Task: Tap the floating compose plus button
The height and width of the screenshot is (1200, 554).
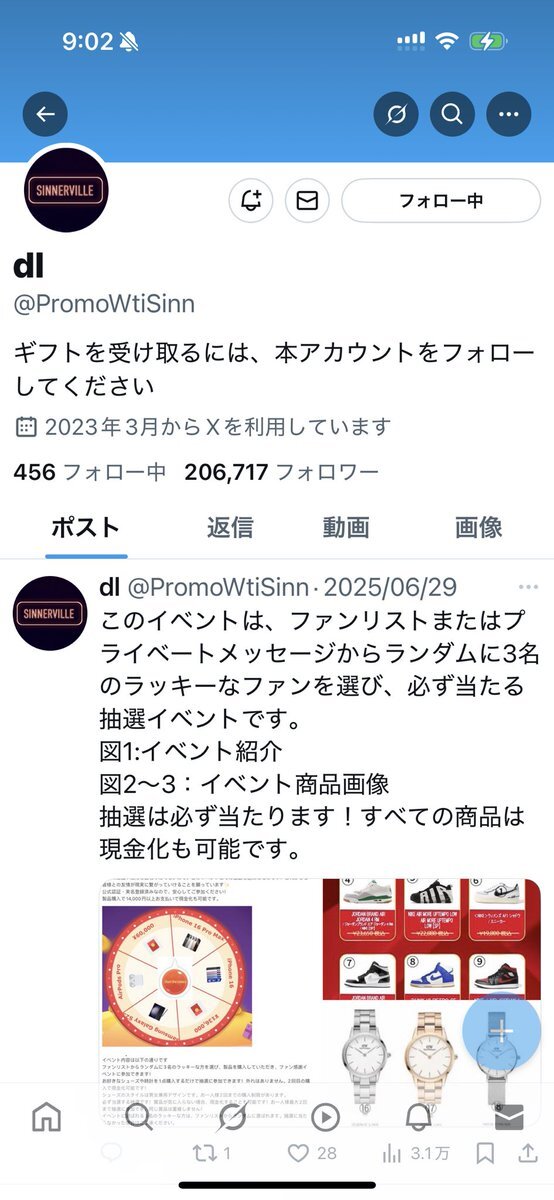Action: (x=502, y=1030)
